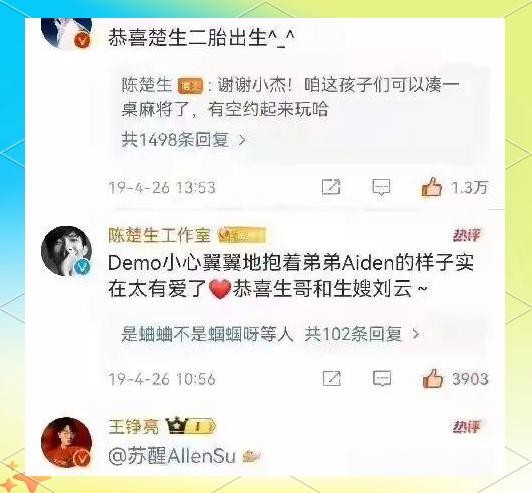Screen dimensions: 532x493
Task: Open 陈楚生工作室 profile avatar
Action: pos(66,251)
